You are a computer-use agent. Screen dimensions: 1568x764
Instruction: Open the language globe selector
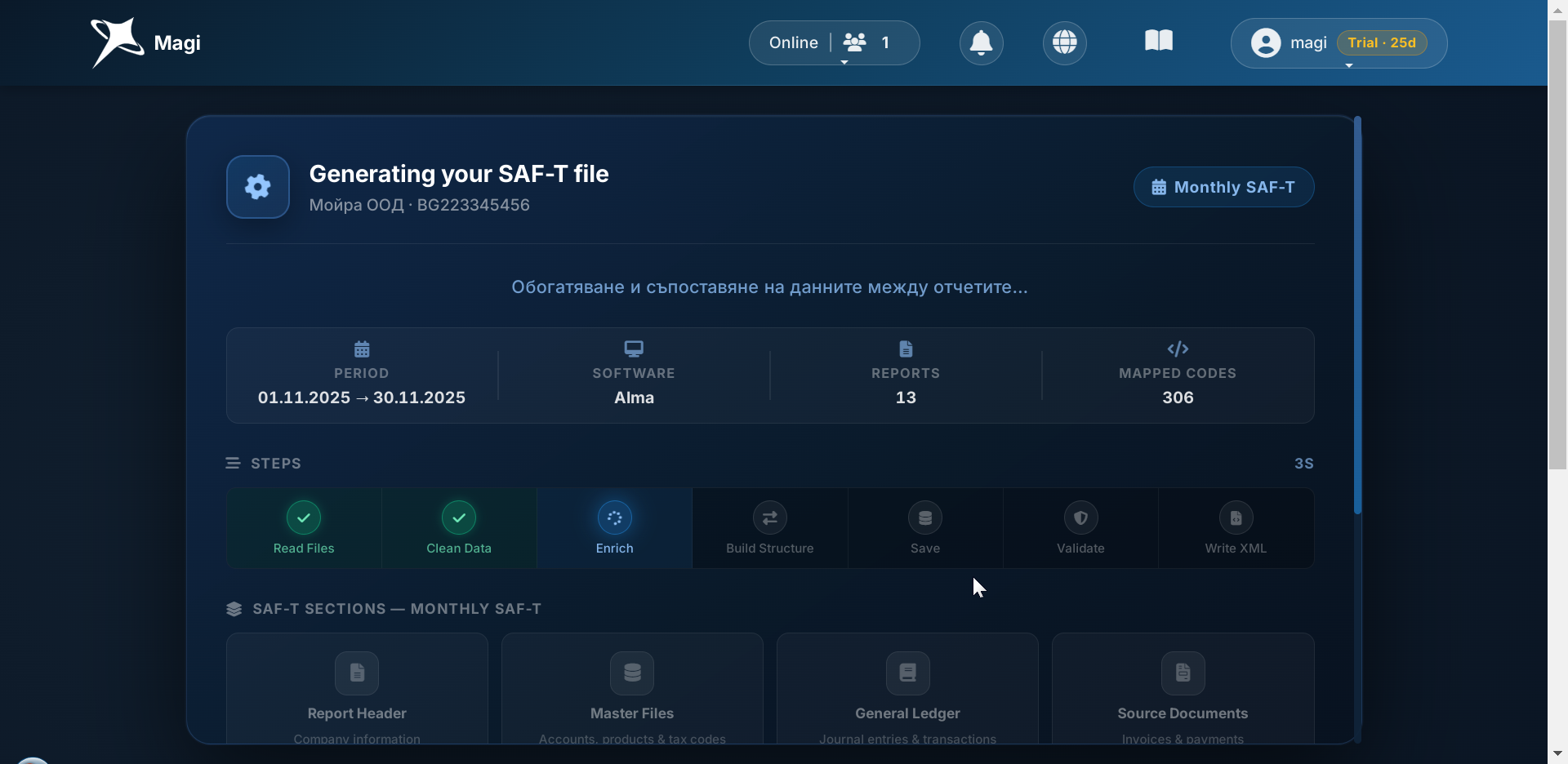pos(1065,42)
